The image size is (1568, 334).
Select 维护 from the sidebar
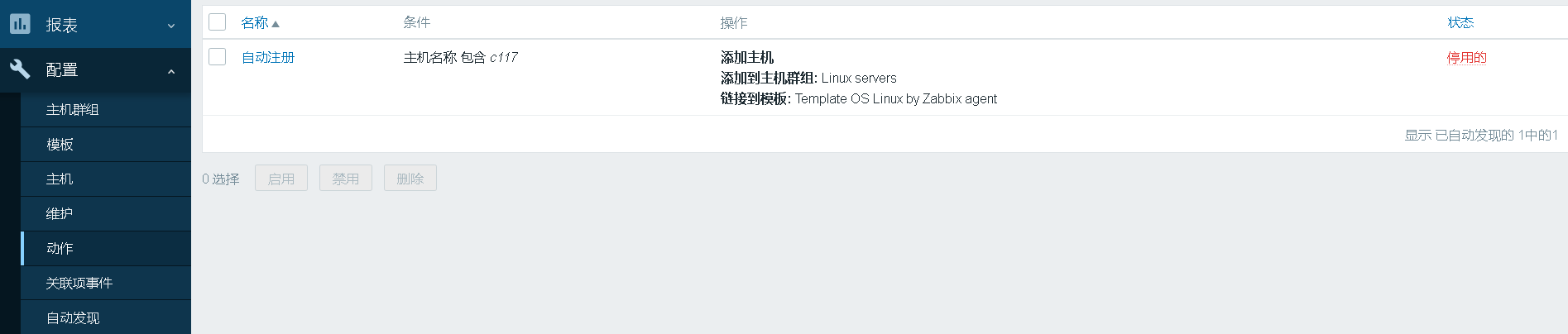pyautogui.click(x=60, y=214)
